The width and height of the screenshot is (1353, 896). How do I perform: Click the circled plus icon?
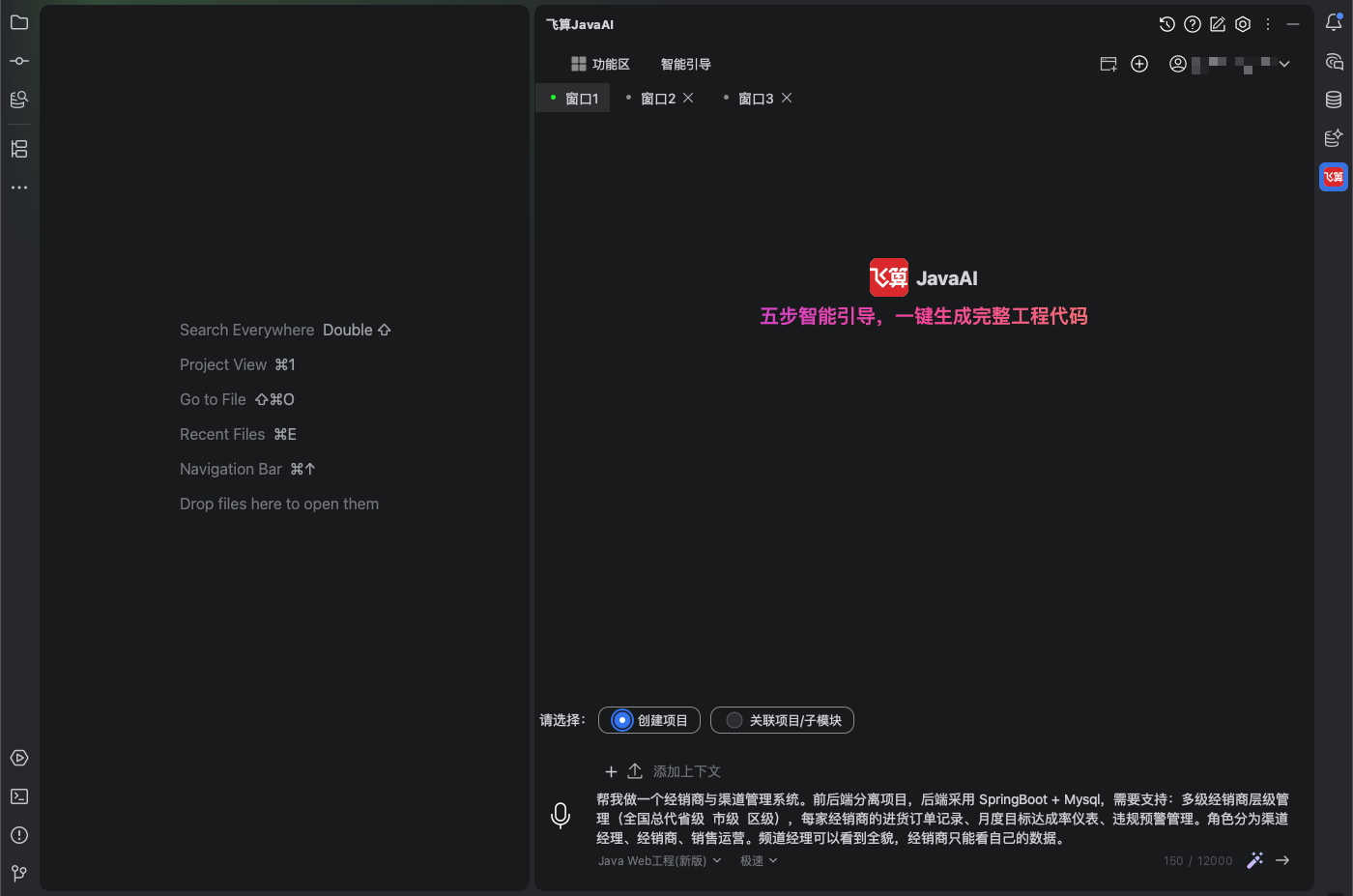1139,64
